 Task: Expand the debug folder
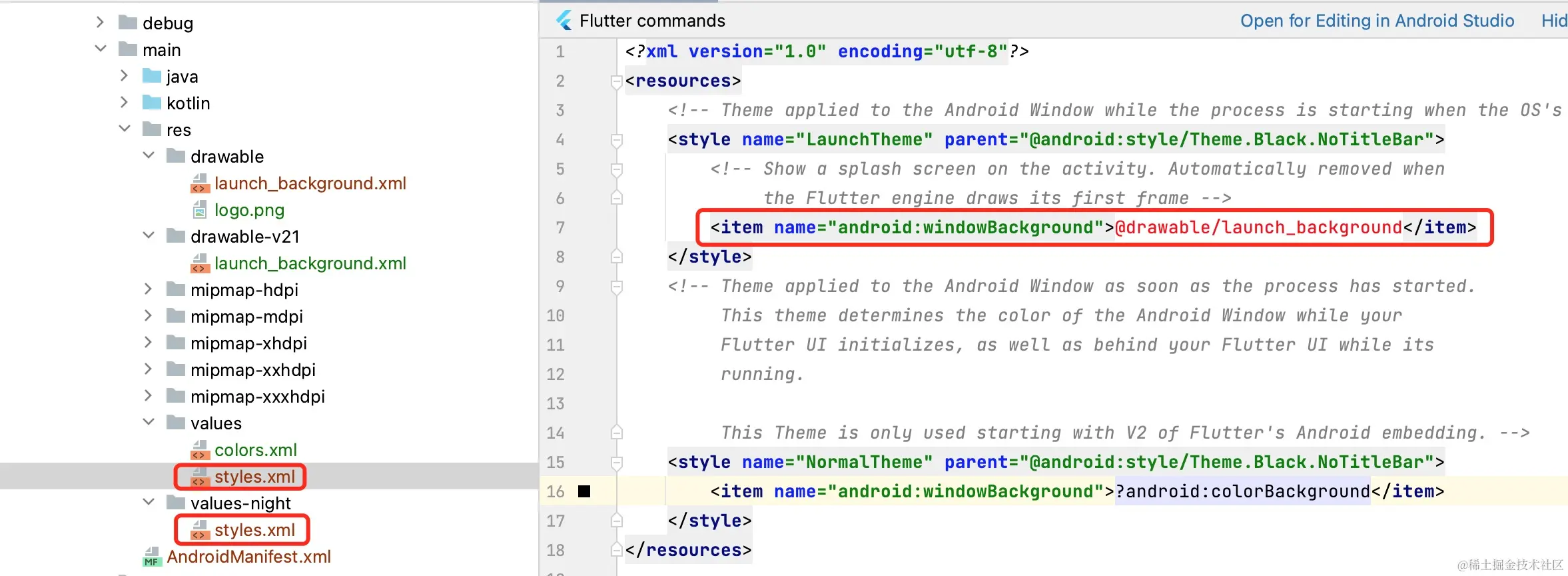pyautogui.click(x=100, y=22)
